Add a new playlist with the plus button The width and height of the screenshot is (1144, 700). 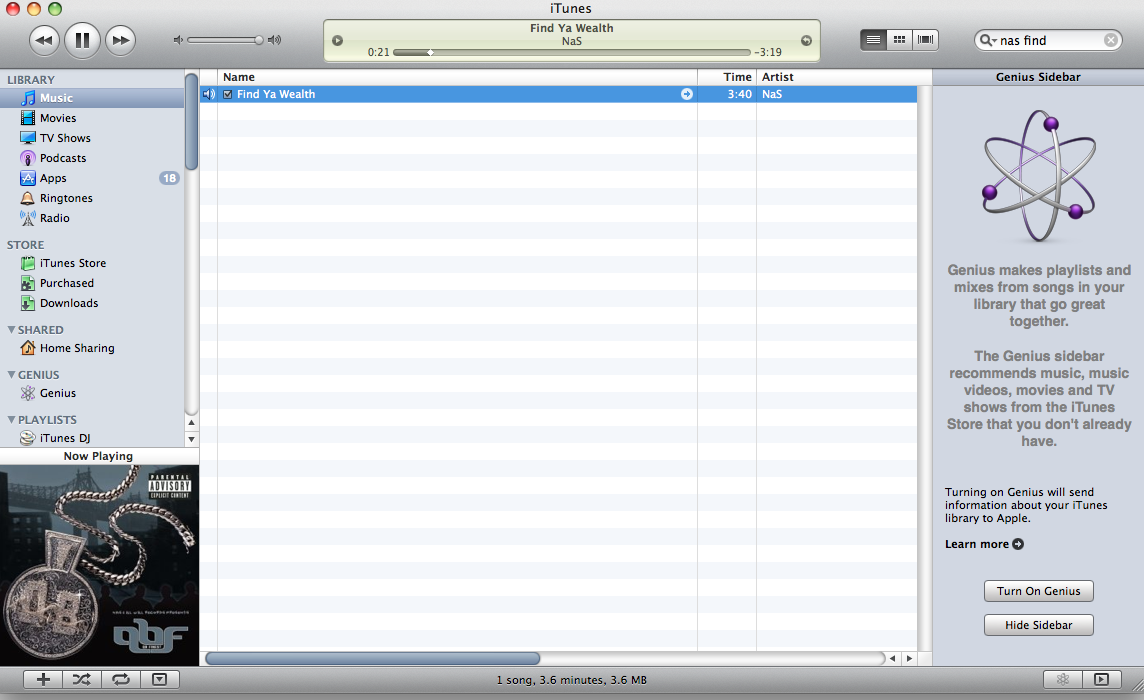coord(43,680)
